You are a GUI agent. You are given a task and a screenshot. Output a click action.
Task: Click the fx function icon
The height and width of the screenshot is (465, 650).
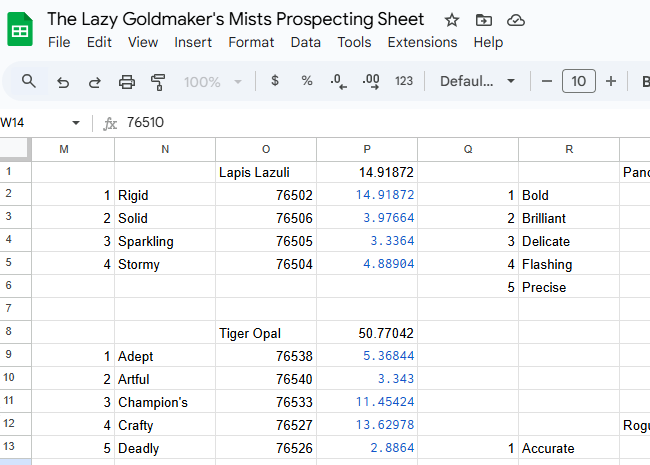tap(110, 123)
